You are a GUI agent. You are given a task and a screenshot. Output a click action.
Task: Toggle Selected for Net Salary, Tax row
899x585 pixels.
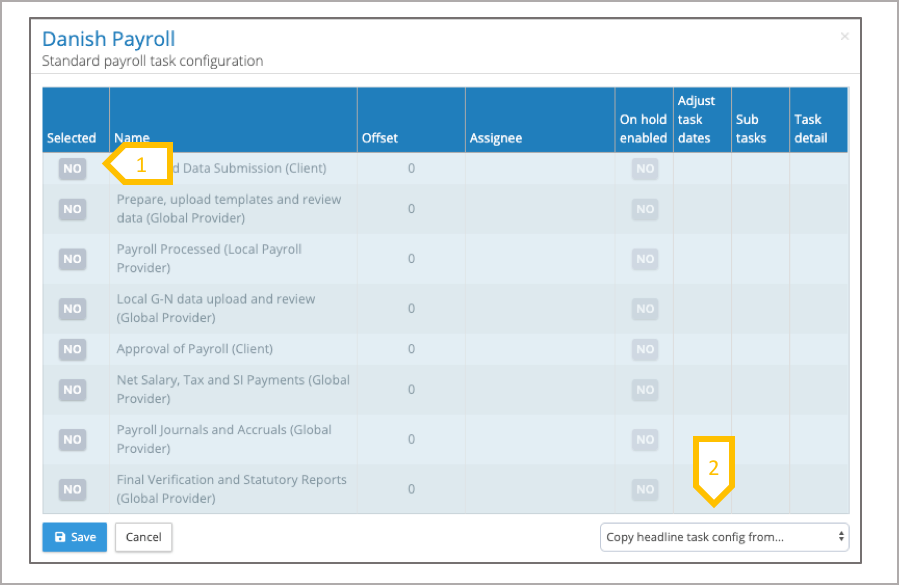pos(72,389)
